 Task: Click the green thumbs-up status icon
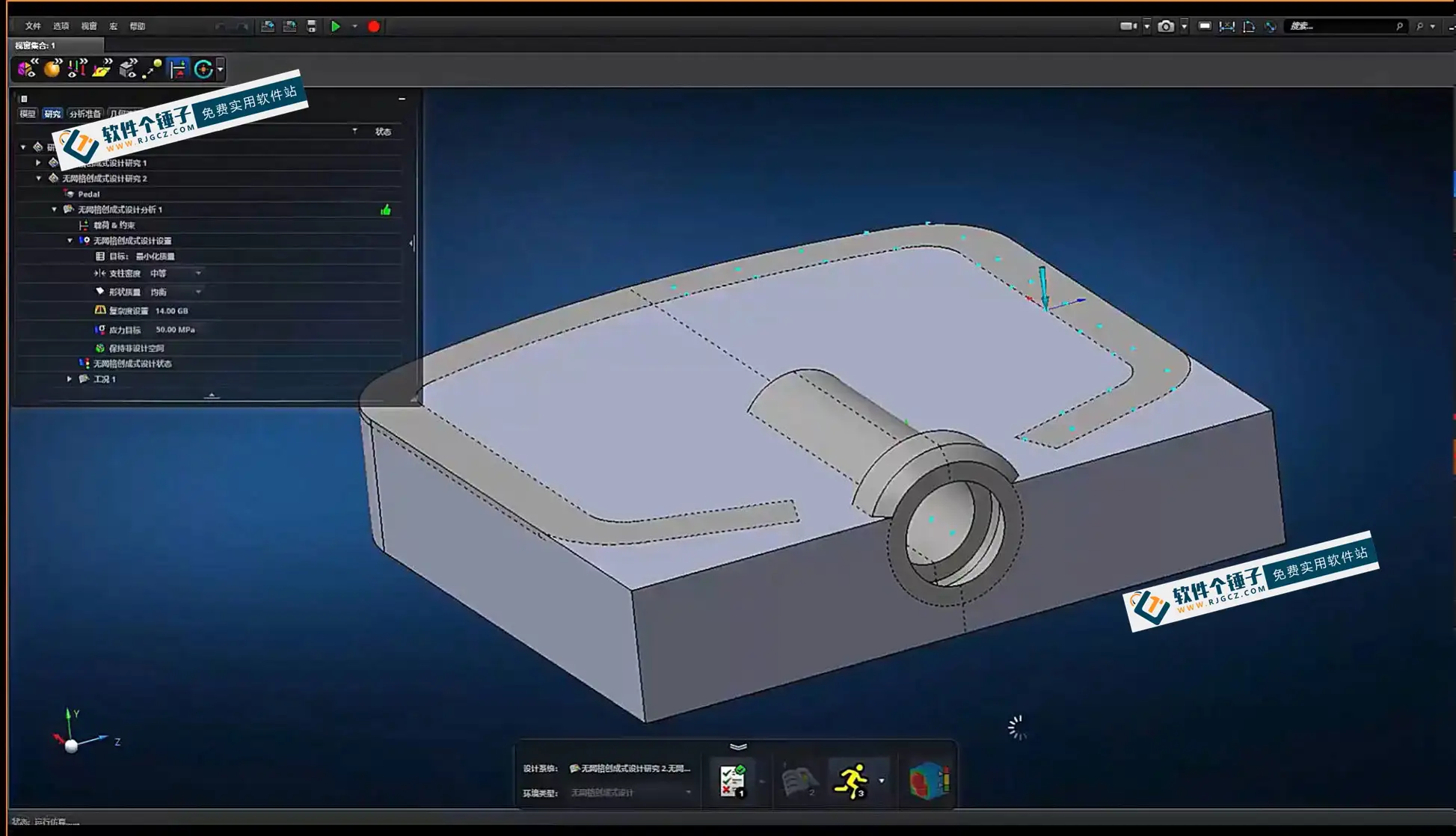click(x=385, y=210)
